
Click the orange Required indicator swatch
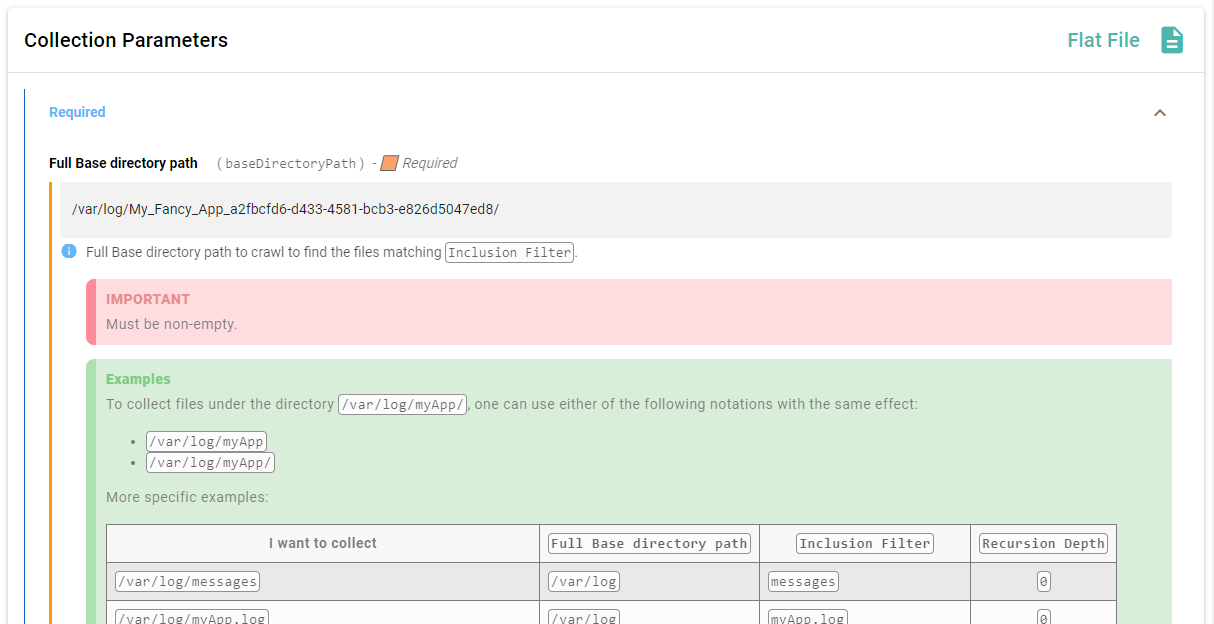[389, 162]
